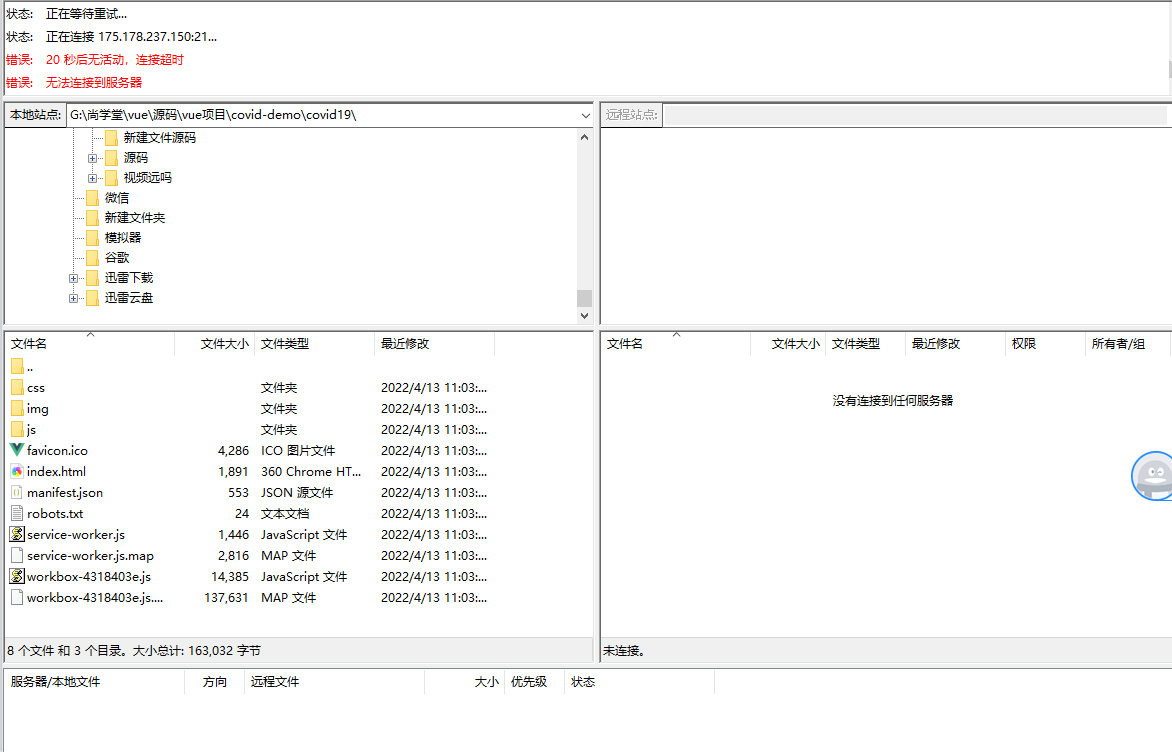Click the 远程文件 queue column header

[x=334, y=682]
